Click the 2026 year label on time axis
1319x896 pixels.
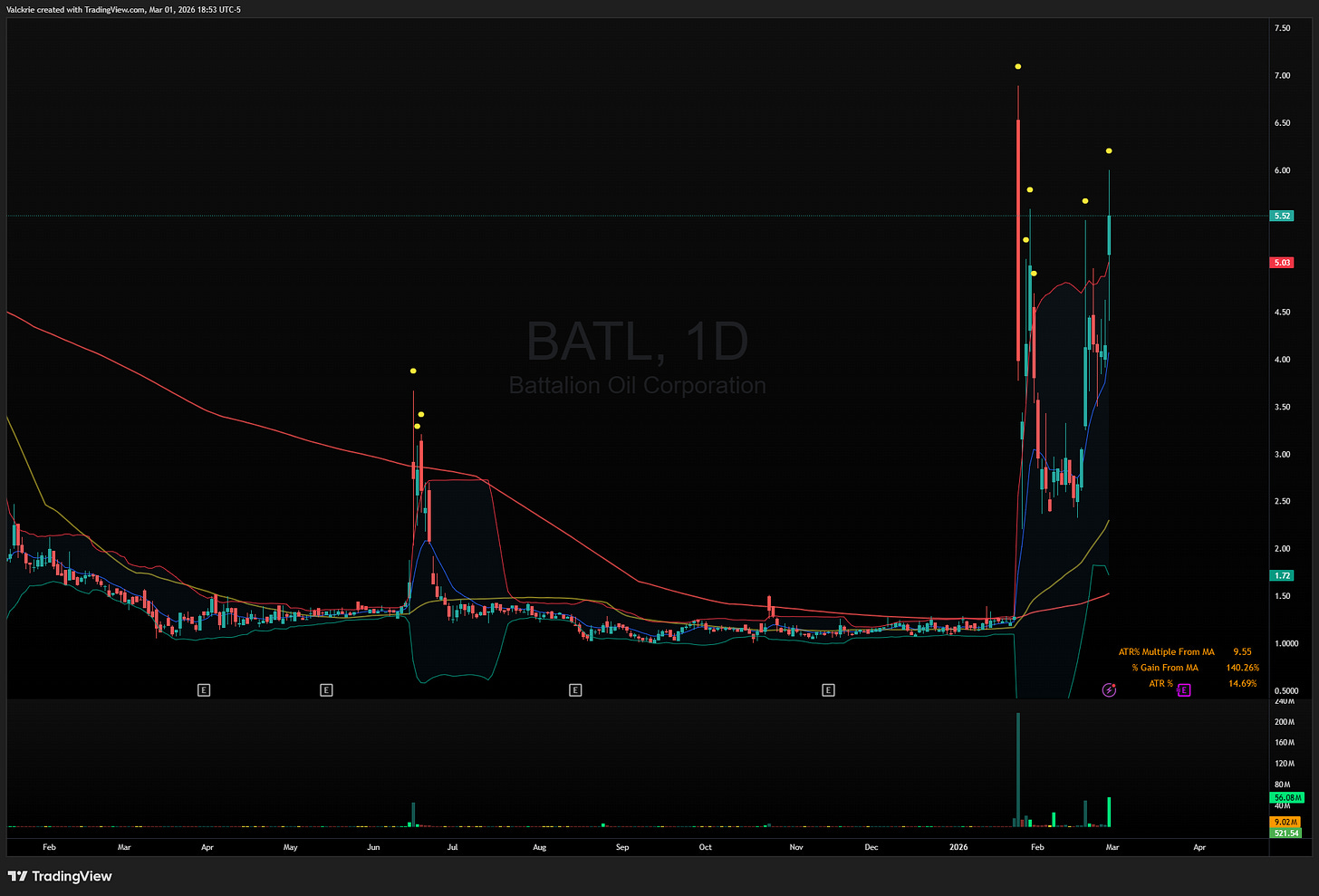[958, 847]
